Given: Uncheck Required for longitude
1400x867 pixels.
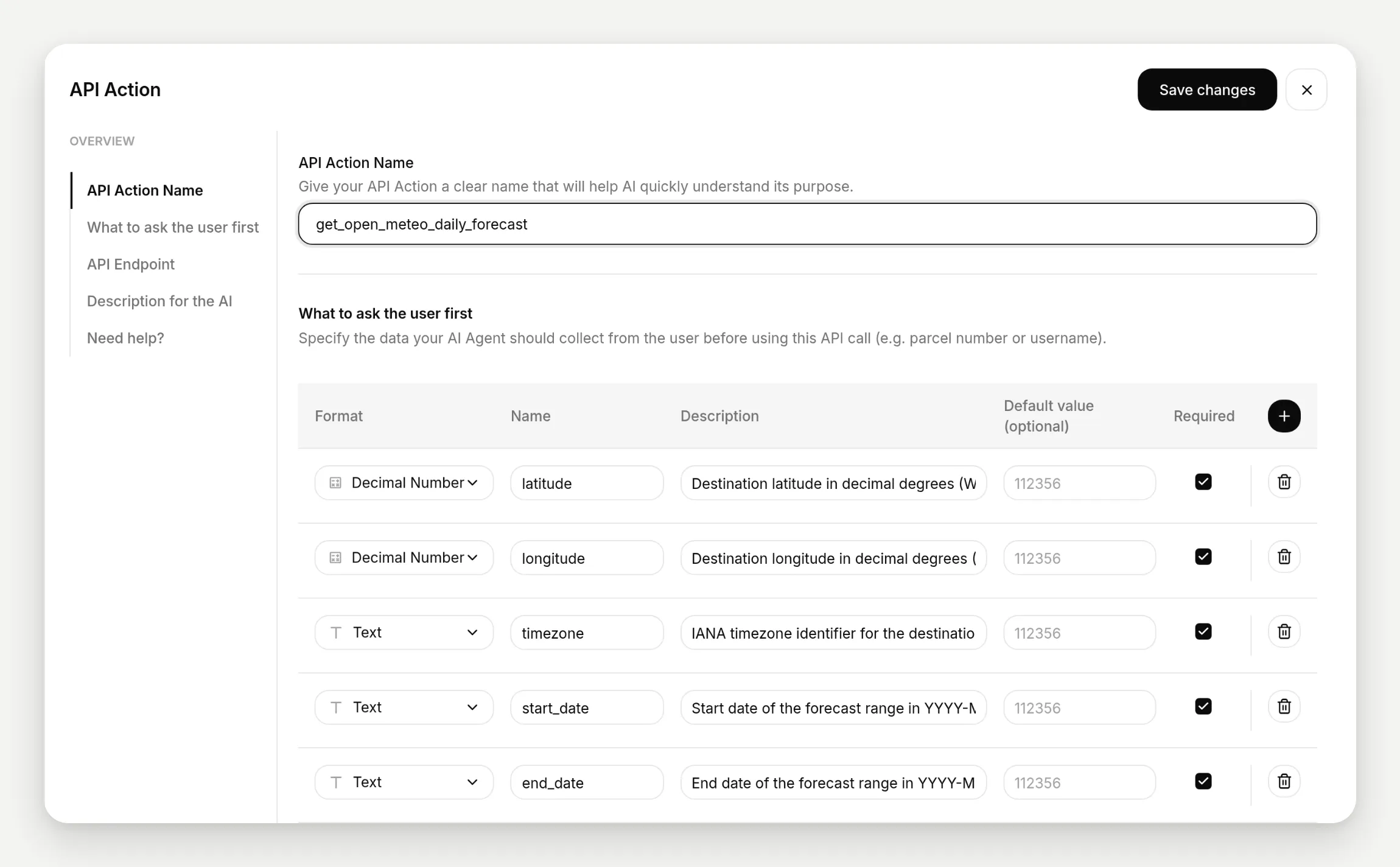Looking at the screenshot, I should pyautogui.click(x=1203, y=557).
